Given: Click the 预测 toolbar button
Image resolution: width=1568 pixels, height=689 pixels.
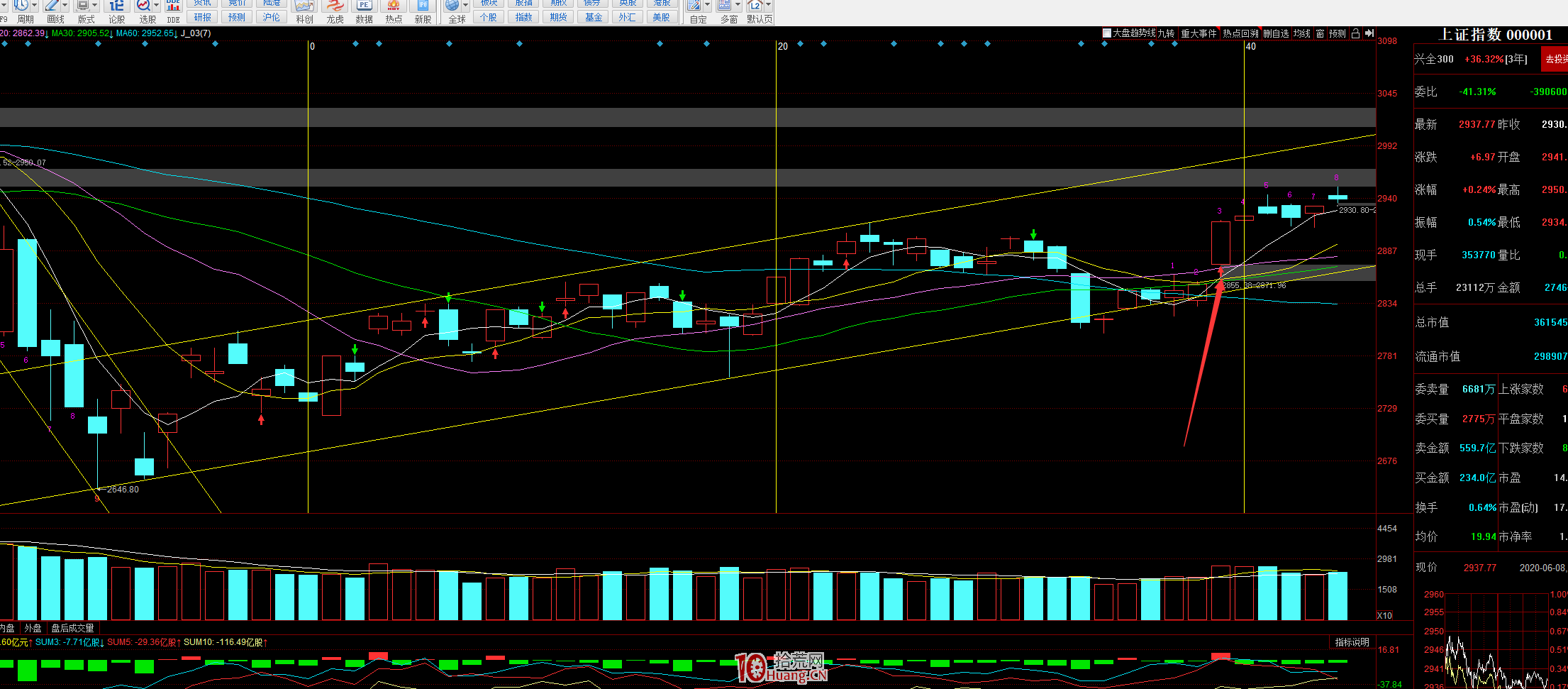Looking at the screenshot, I should 237,17.
